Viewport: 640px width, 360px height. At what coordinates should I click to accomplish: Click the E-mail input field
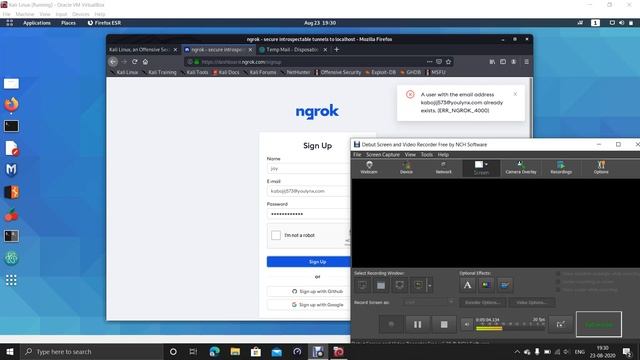pos(309,191)
